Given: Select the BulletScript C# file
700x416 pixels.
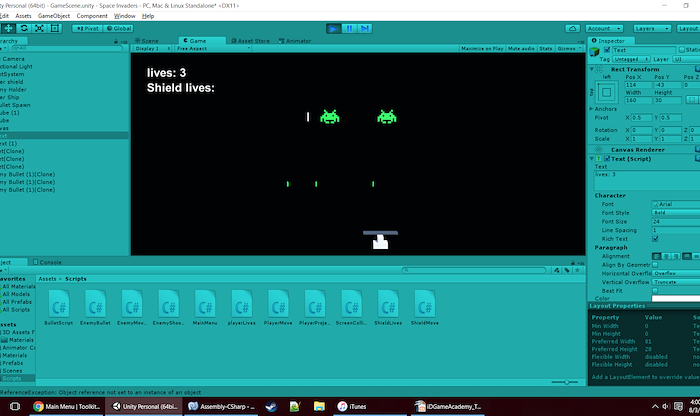Looking at the screenshot, I should tap(58, 304).
